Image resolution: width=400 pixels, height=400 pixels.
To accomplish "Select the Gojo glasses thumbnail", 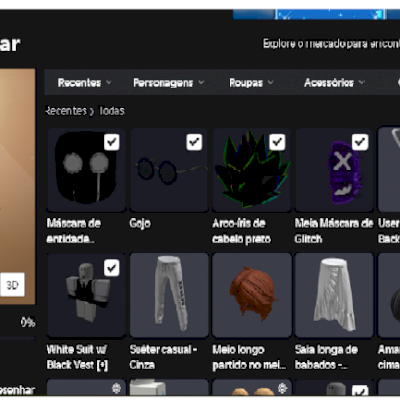I will [x=169, y=170].
